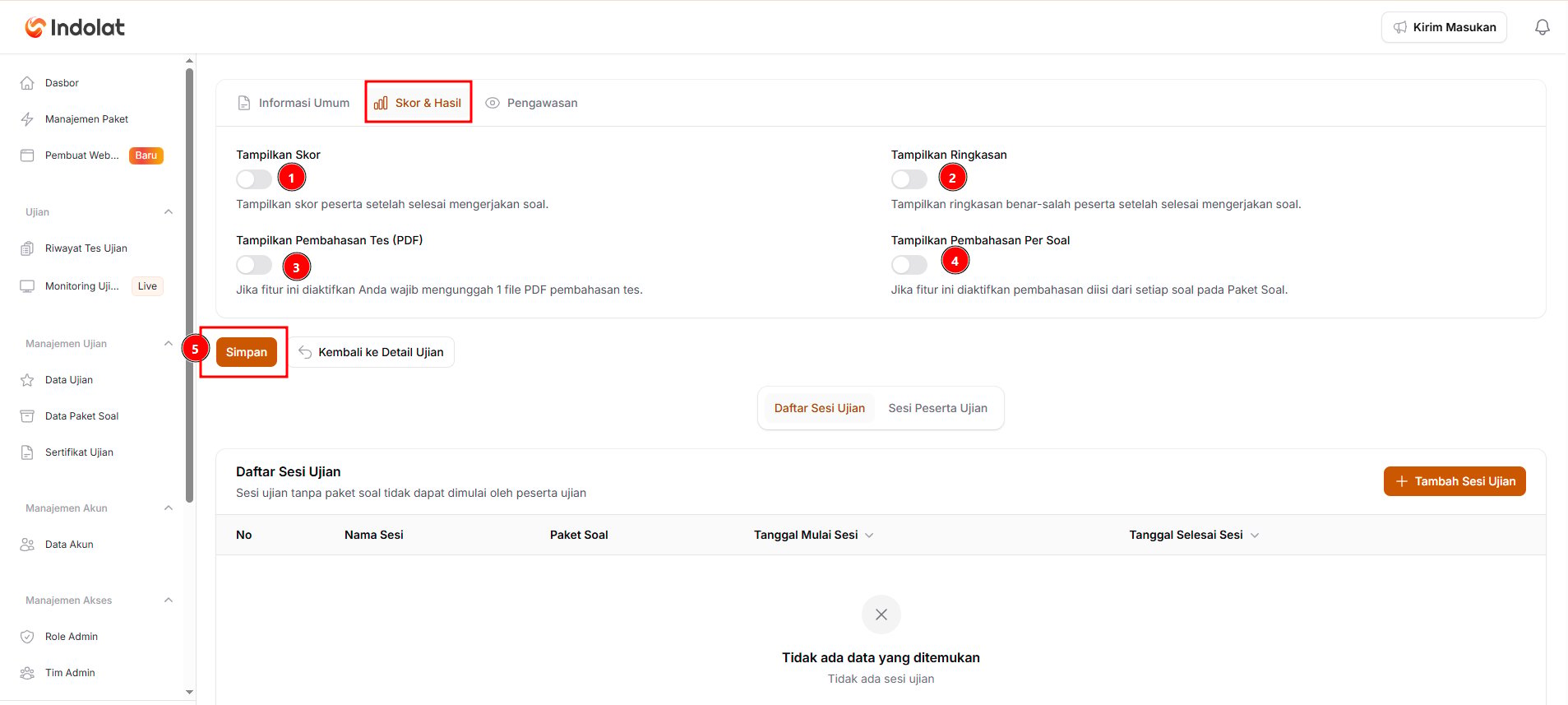Click the Indolat logo

click(x=75, y=27)
